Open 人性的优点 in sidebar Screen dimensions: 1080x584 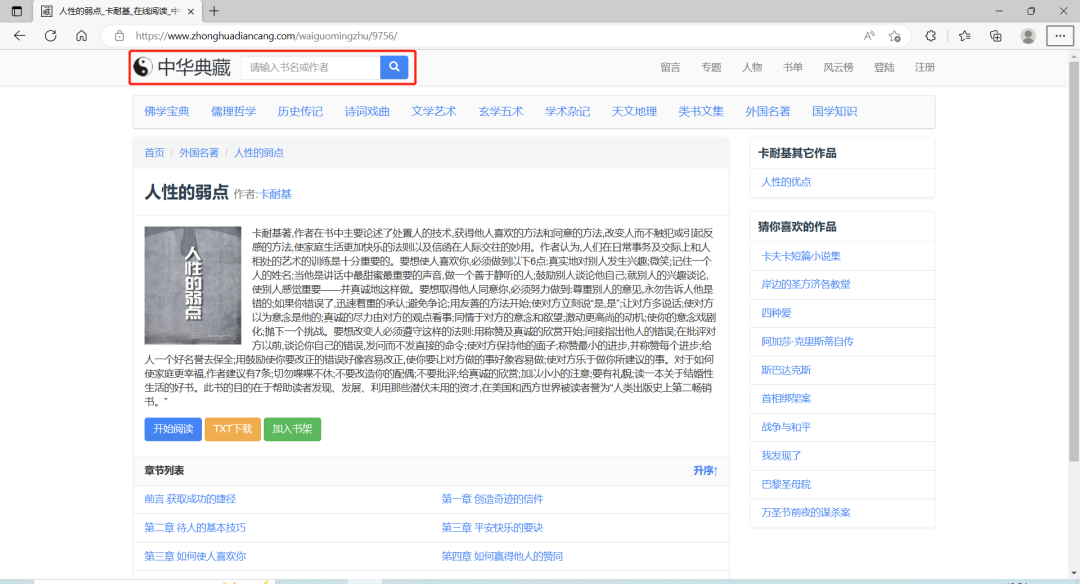(786, 182)
